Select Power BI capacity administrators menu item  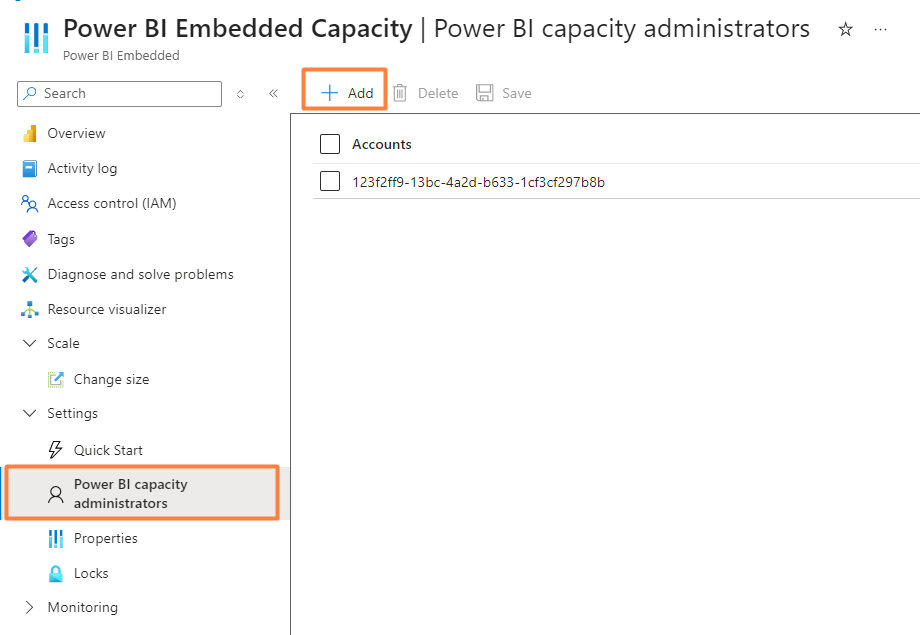(130, 494)
